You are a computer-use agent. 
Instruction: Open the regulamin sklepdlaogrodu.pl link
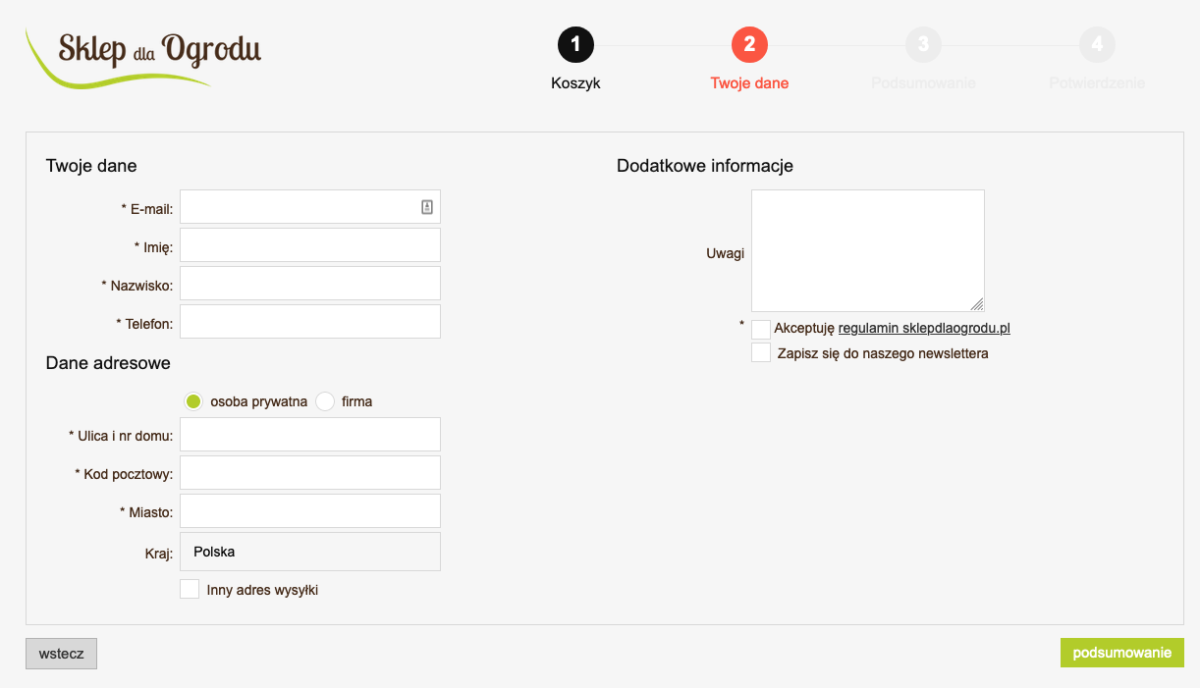pos(924,328)
